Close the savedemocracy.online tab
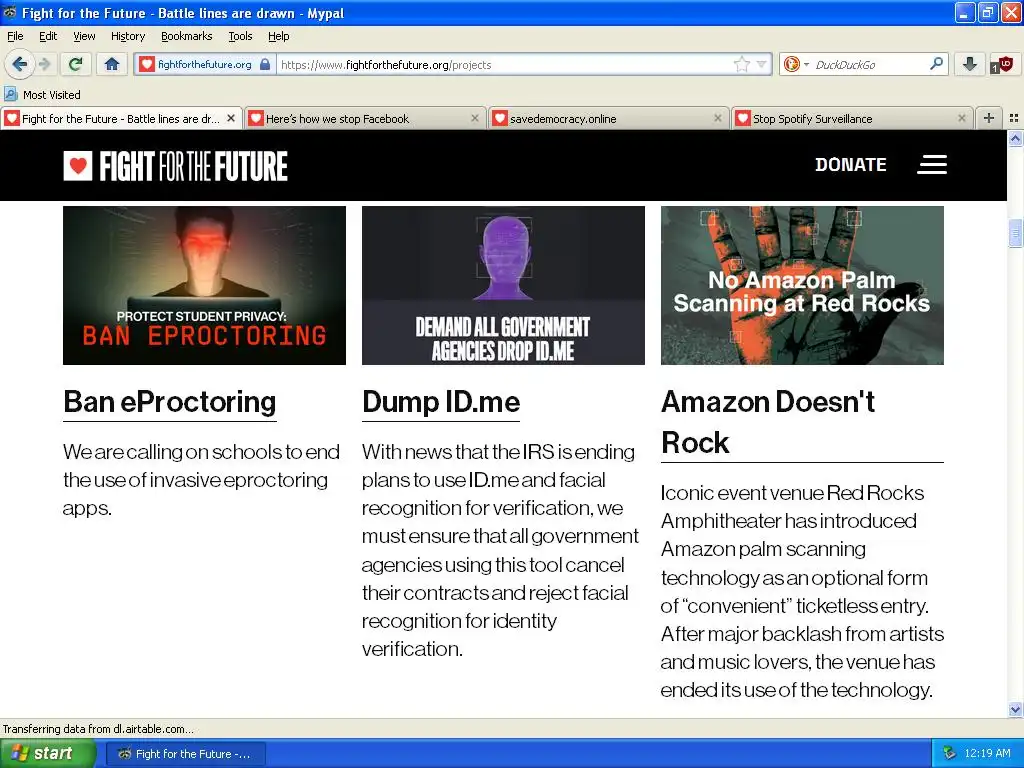 [x=718, y=118]
